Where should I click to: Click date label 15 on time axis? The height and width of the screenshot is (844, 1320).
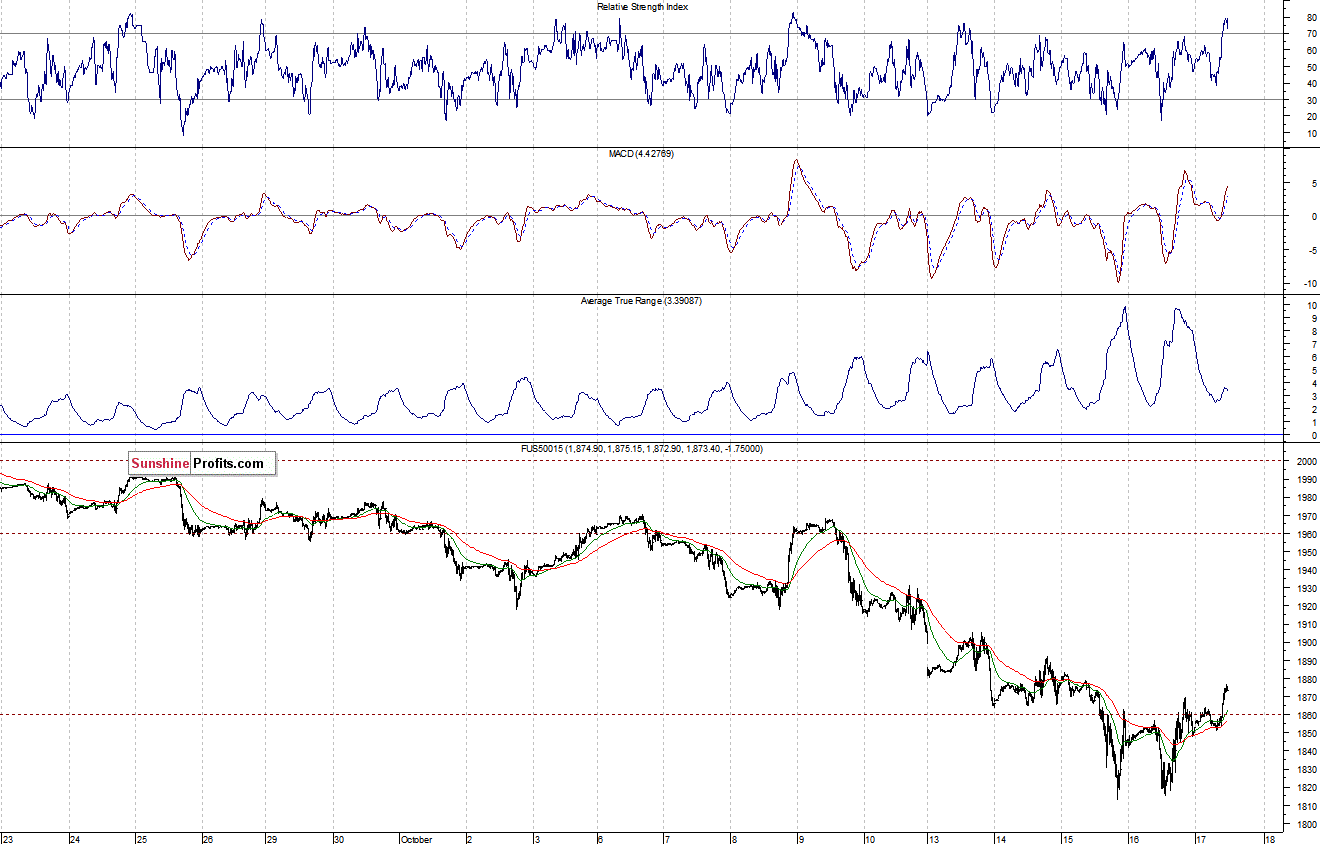tap(1068, 839)
